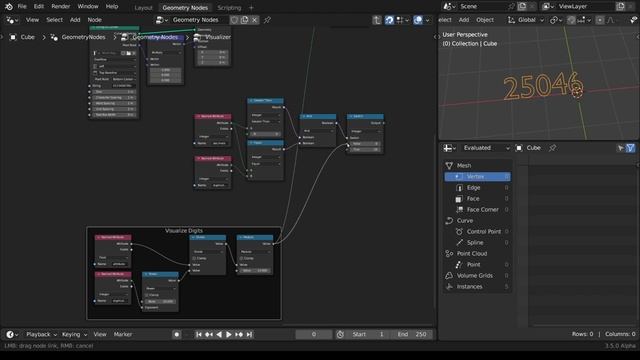Select Control Point under Curve
This screenshot has height=360, width=640.
[477, 231]
